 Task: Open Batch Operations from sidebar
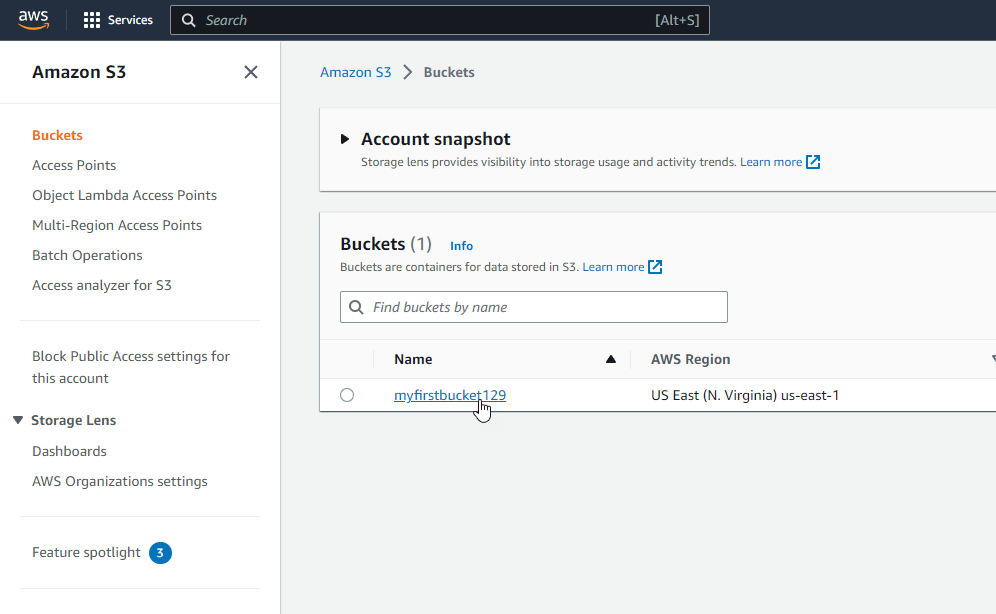coord(87,255)
